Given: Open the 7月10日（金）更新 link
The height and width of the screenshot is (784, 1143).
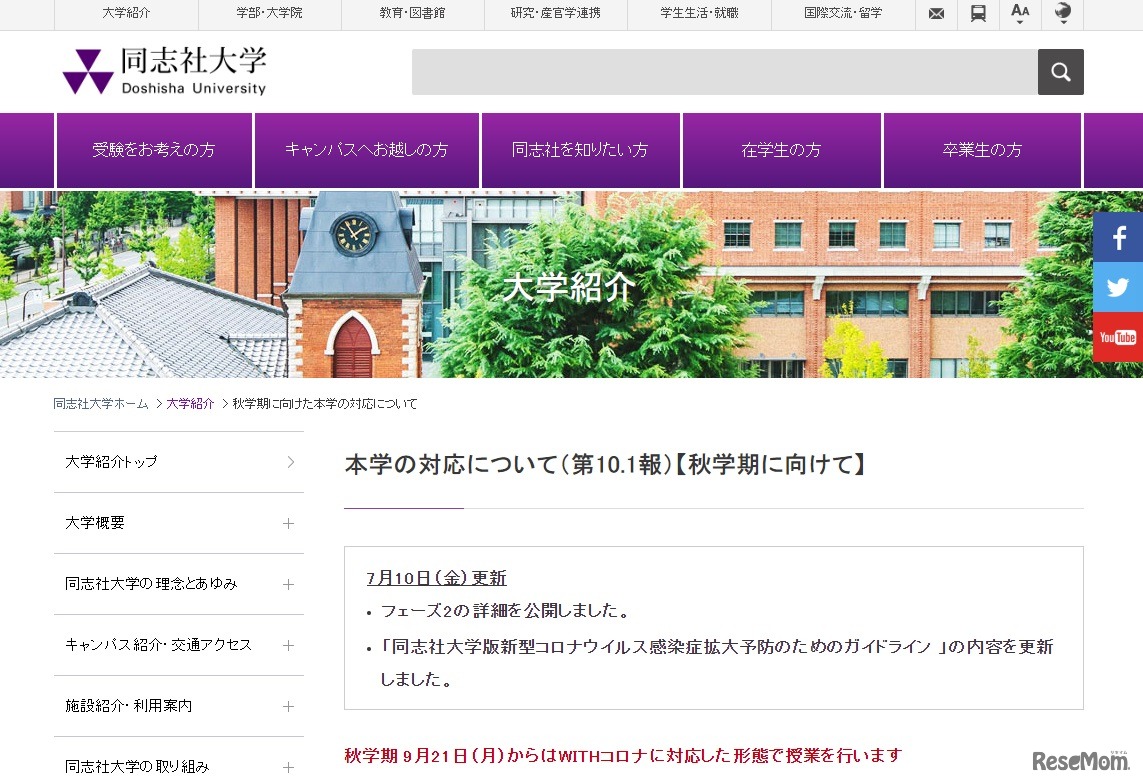Looking at the screenshot, I should tap(437, 577).
